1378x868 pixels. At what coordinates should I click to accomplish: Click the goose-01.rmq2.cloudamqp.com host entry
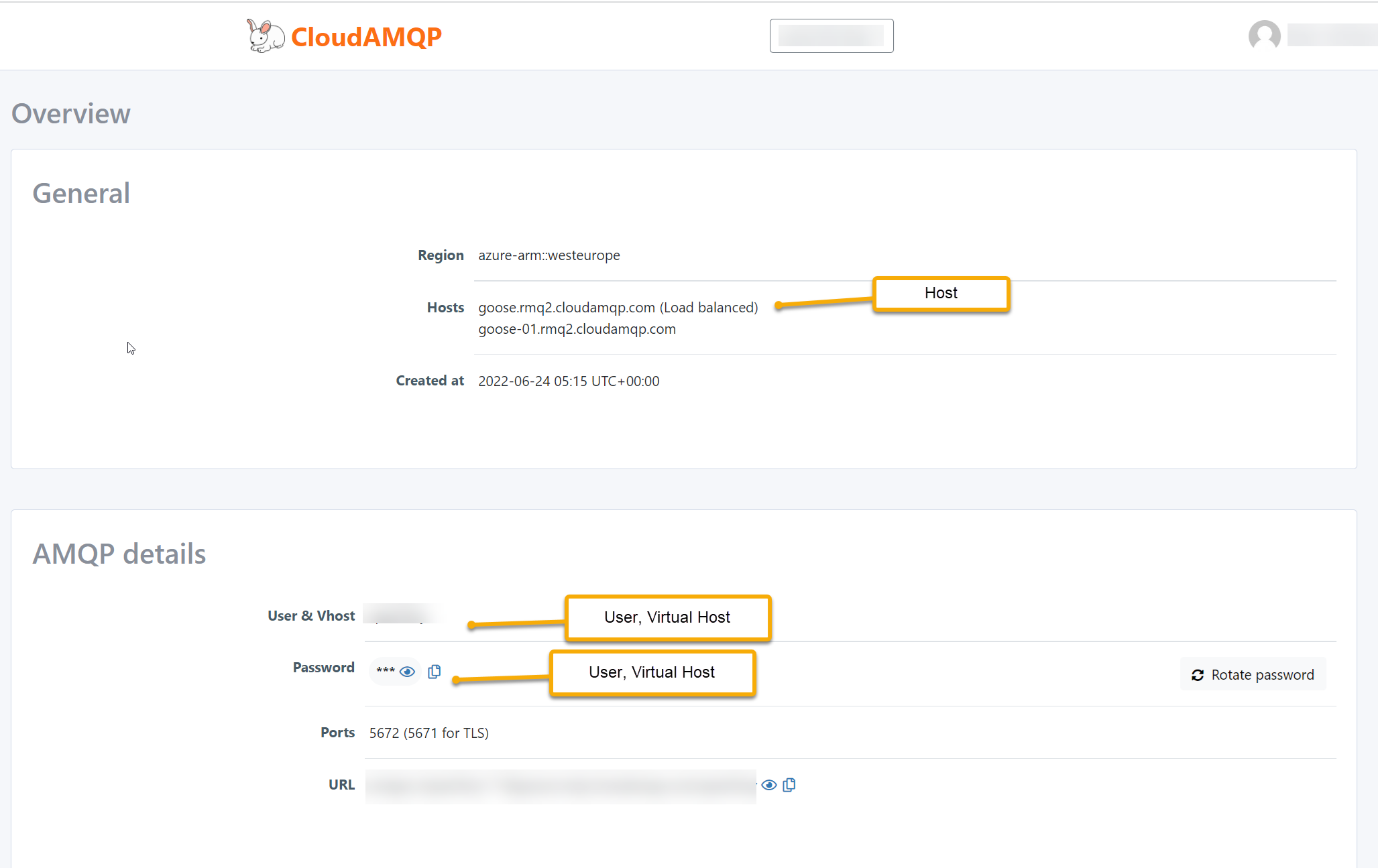tap(577, 329)
